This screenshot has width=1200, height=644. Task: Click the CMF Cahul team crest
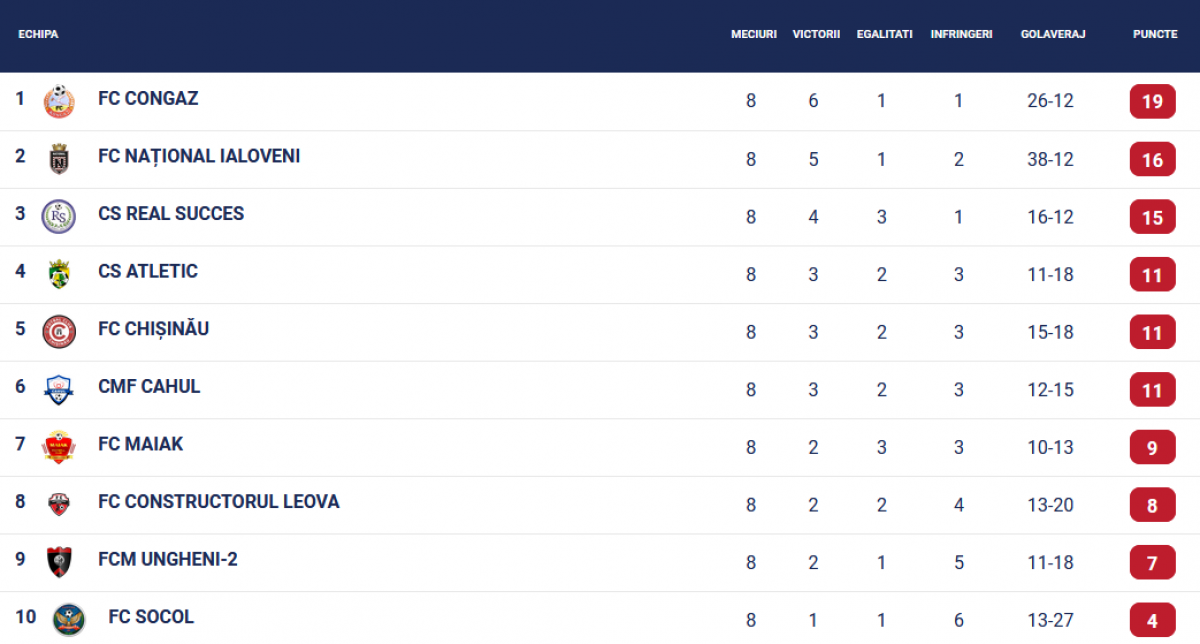pyautogui.click(x=59, y=389)
